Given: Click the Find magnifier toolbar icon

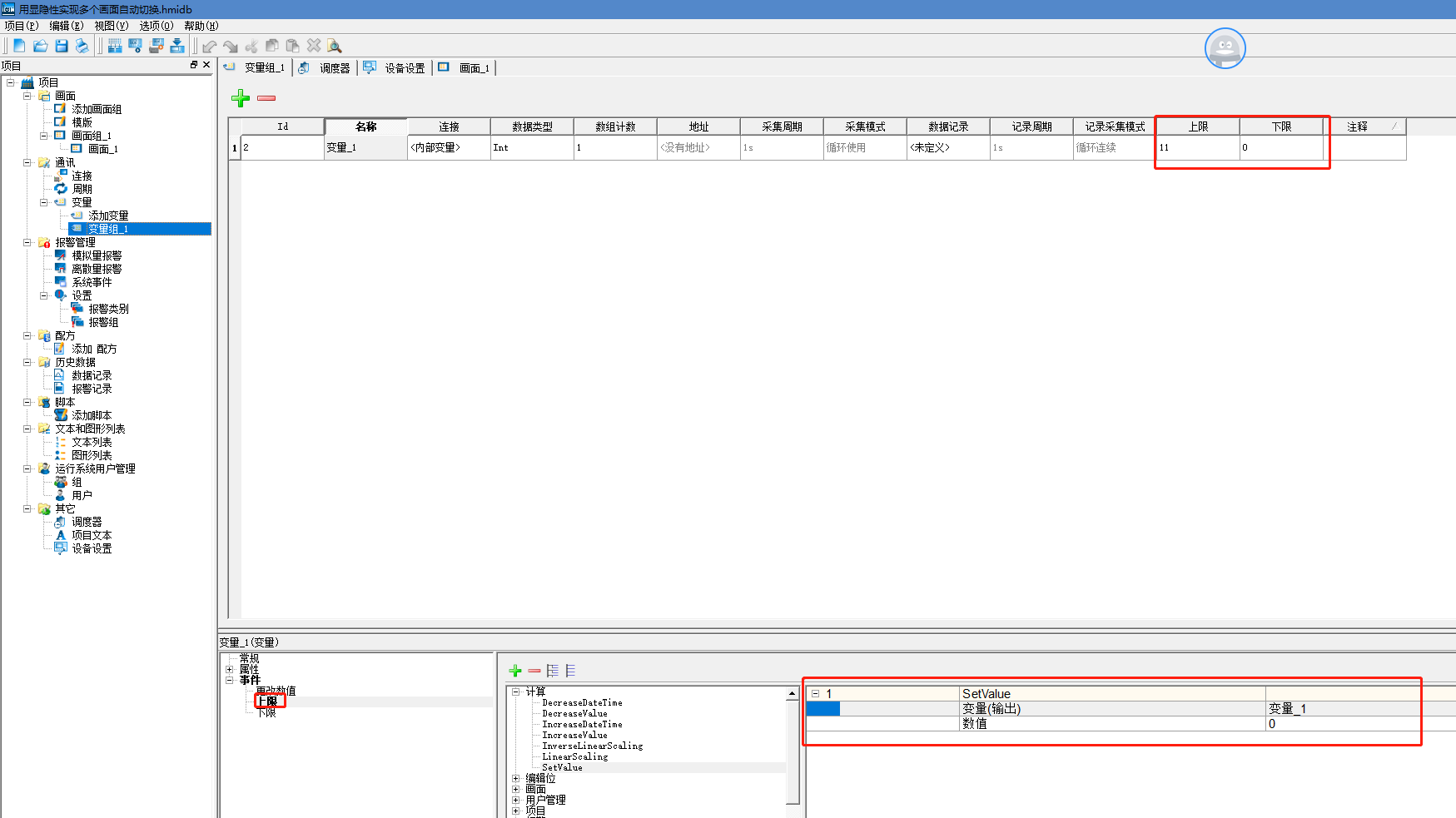Looking at the screenshot, I should pyautogui.click(x=335, y=46).
